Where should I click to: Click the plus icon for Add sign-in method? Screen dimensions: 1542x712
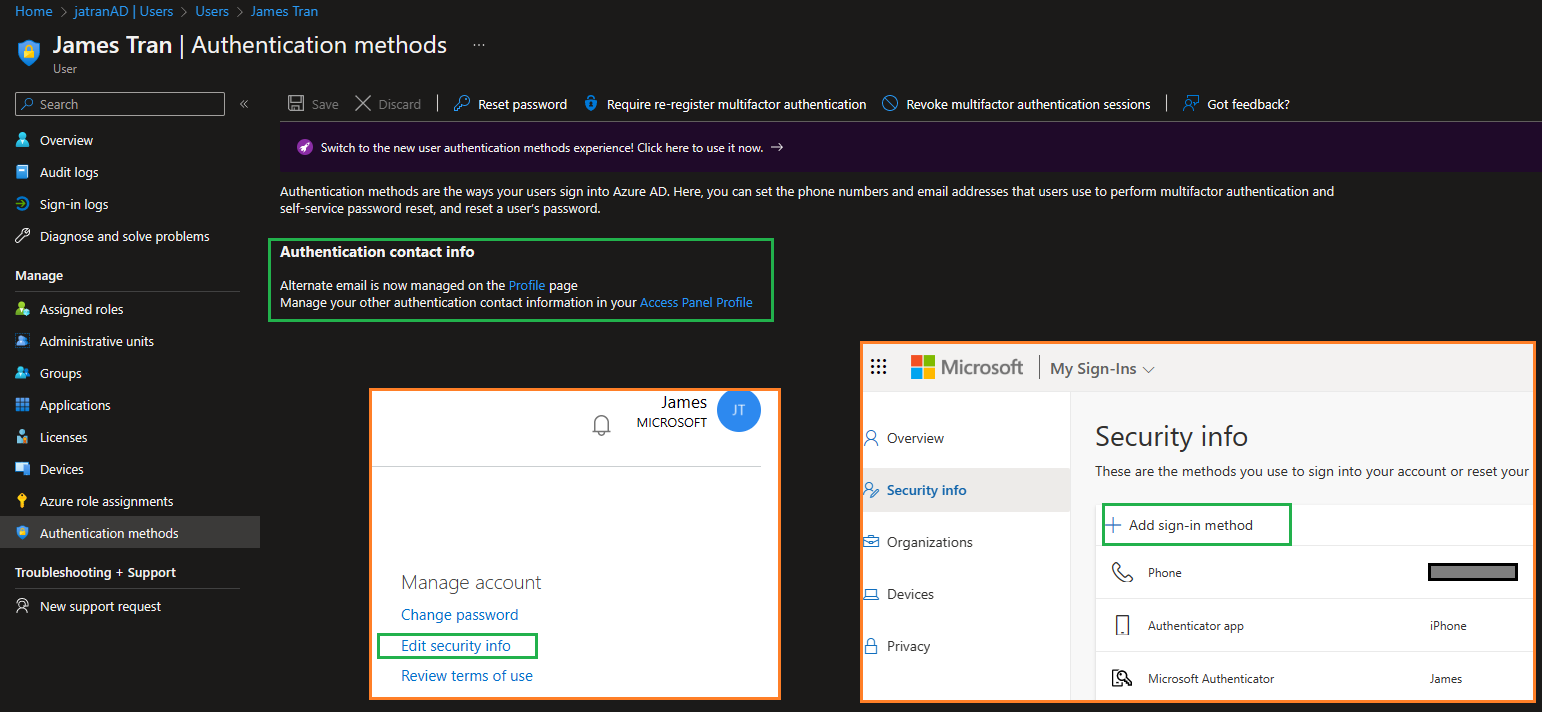click(x=1113, y=525)
